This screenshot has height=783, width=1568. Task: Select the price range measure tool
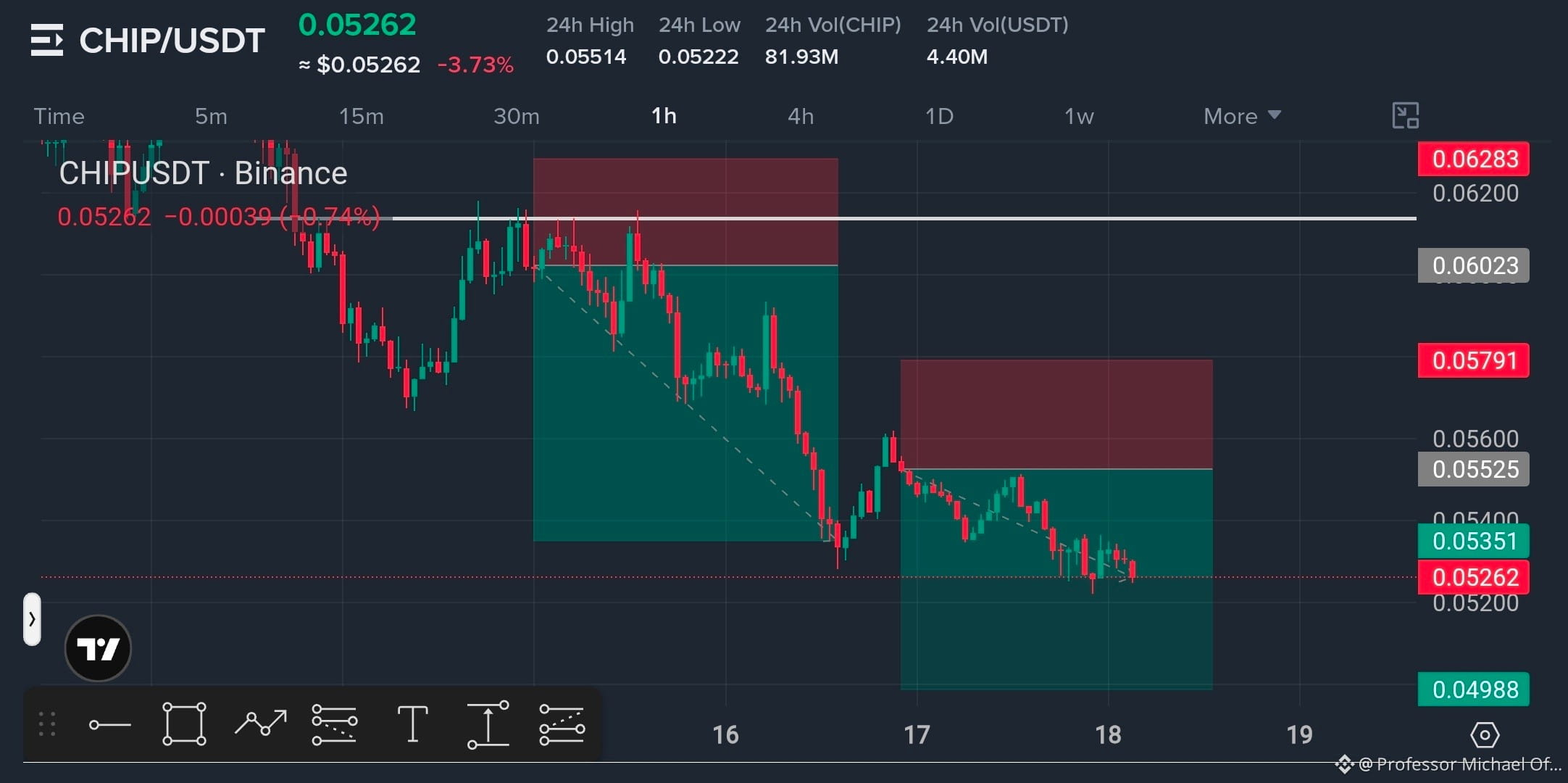488,724
